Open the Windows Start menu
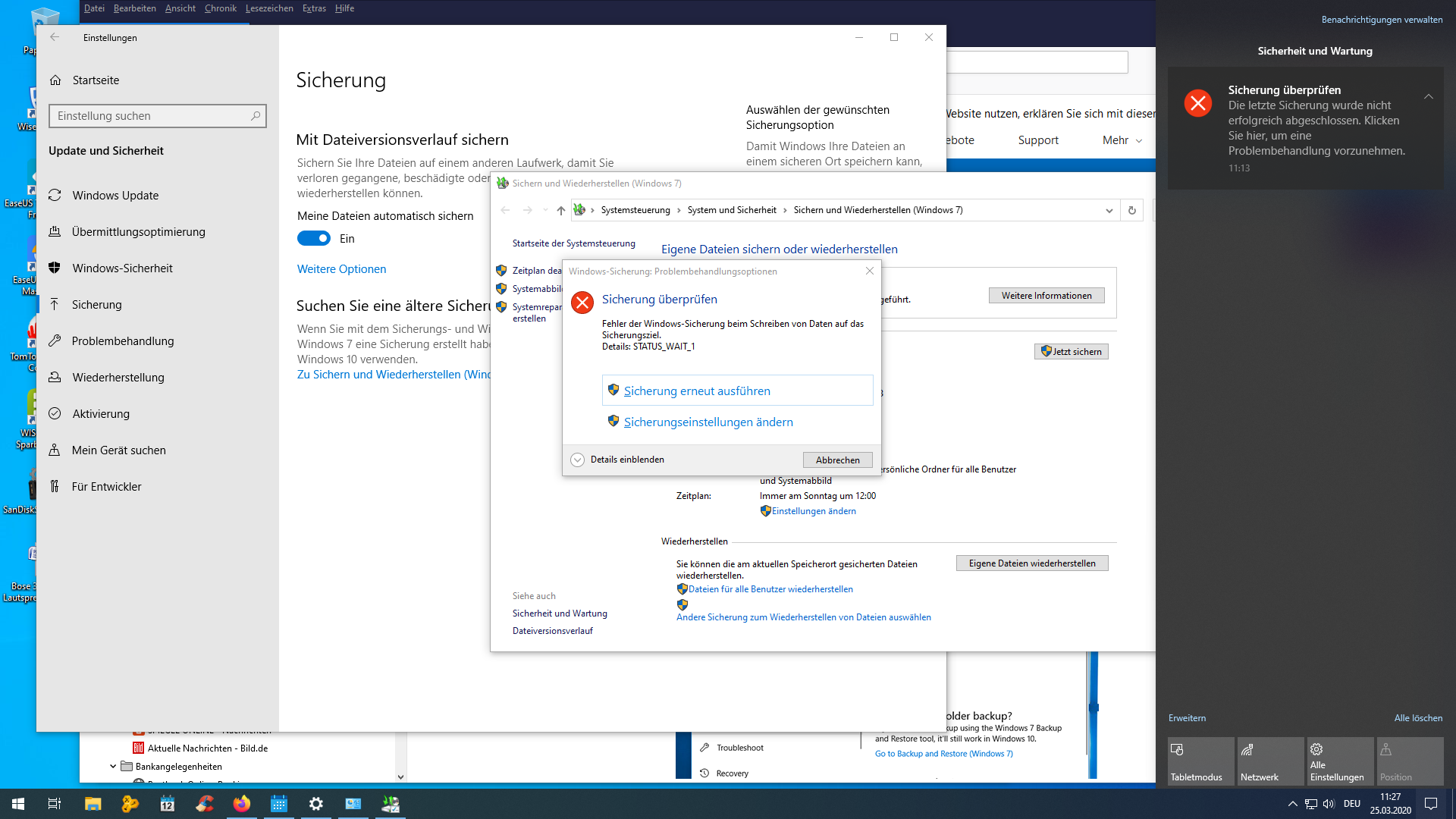Viewport: 1456px width, 819px height. (18, 804)
